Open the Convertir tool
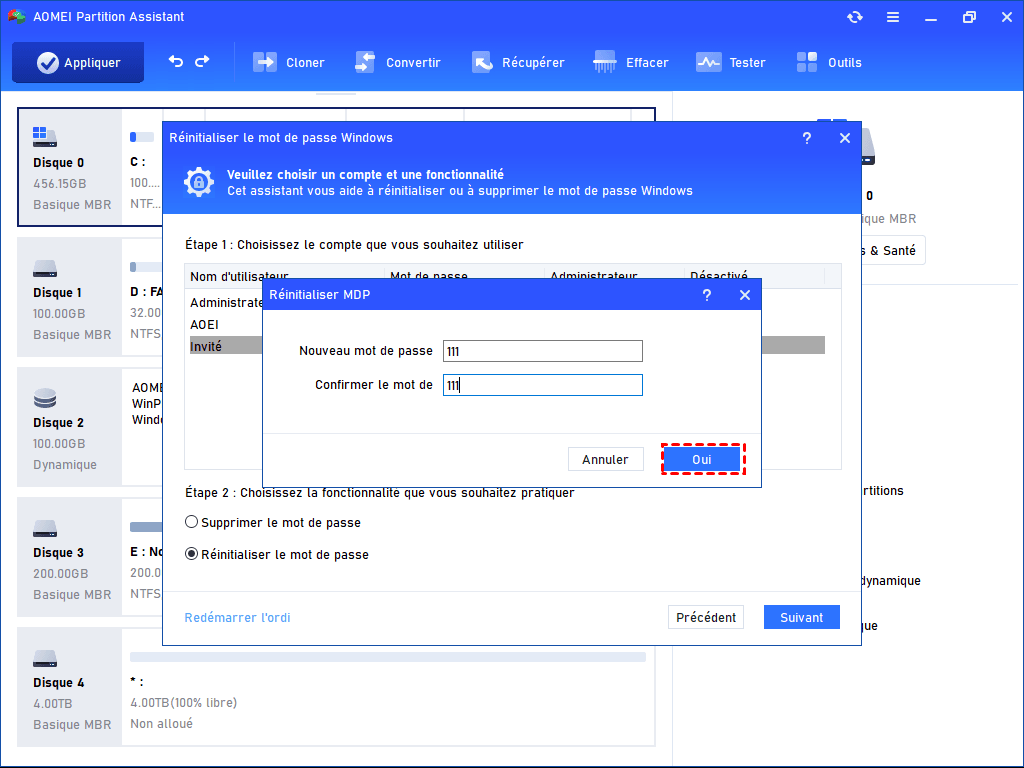Viewport: 1024px width, 768px height. (397, 62)
